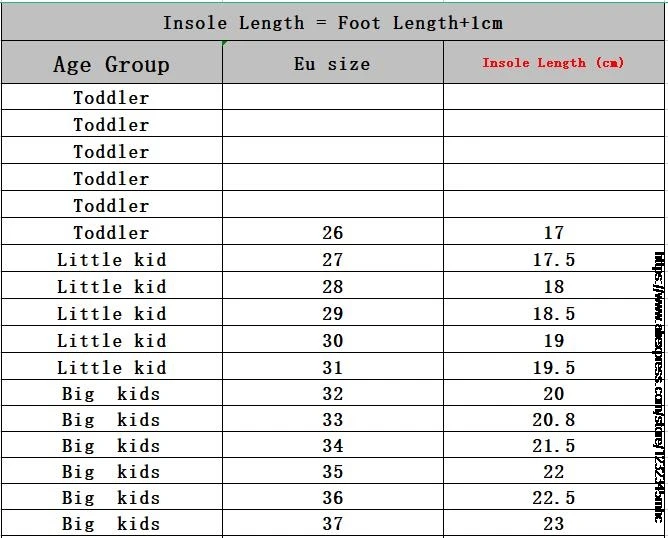Select the cell with Eu size 27
The width and height of the screenshot is (668, 538).
pyautogui.click(x=332, y=260)
